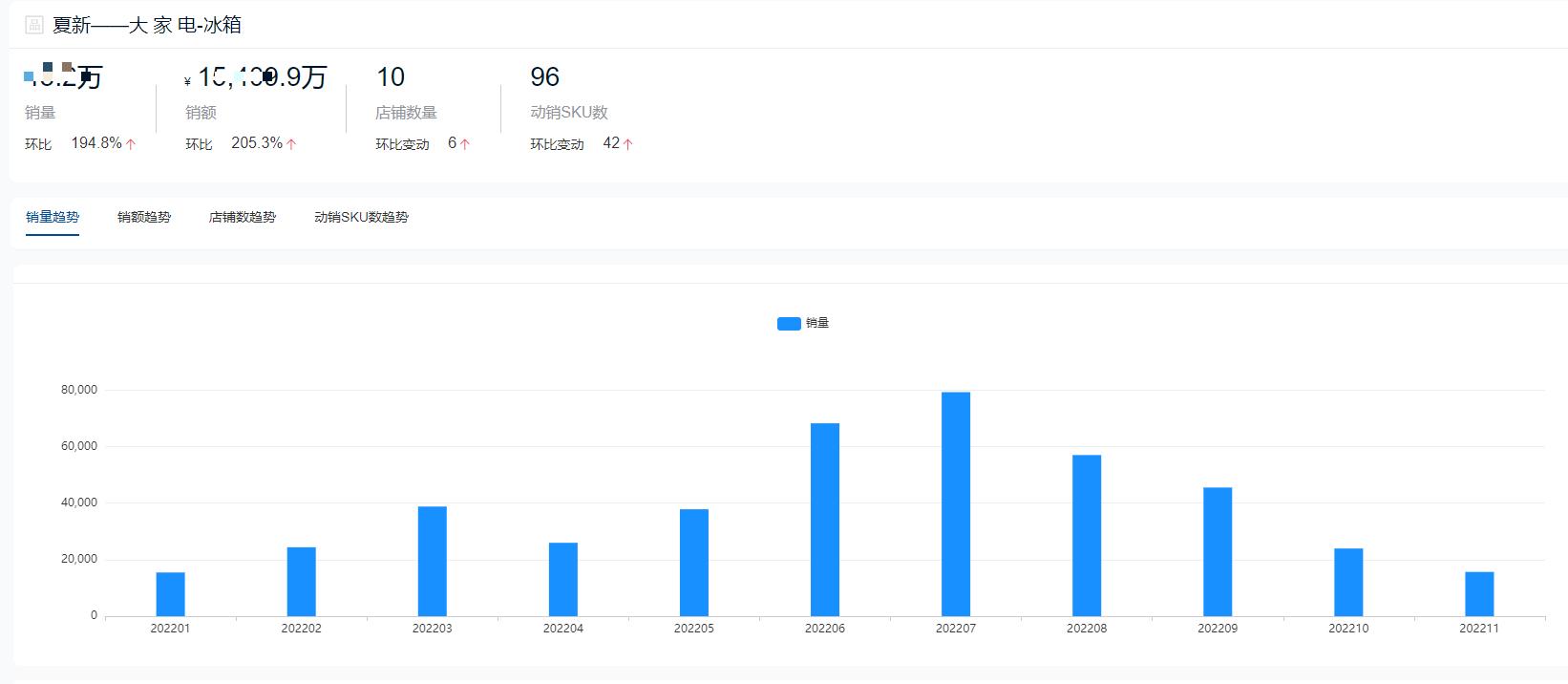Click the 店铺数量 value 10
The image size is (1568, 684).
click(391, 77)
